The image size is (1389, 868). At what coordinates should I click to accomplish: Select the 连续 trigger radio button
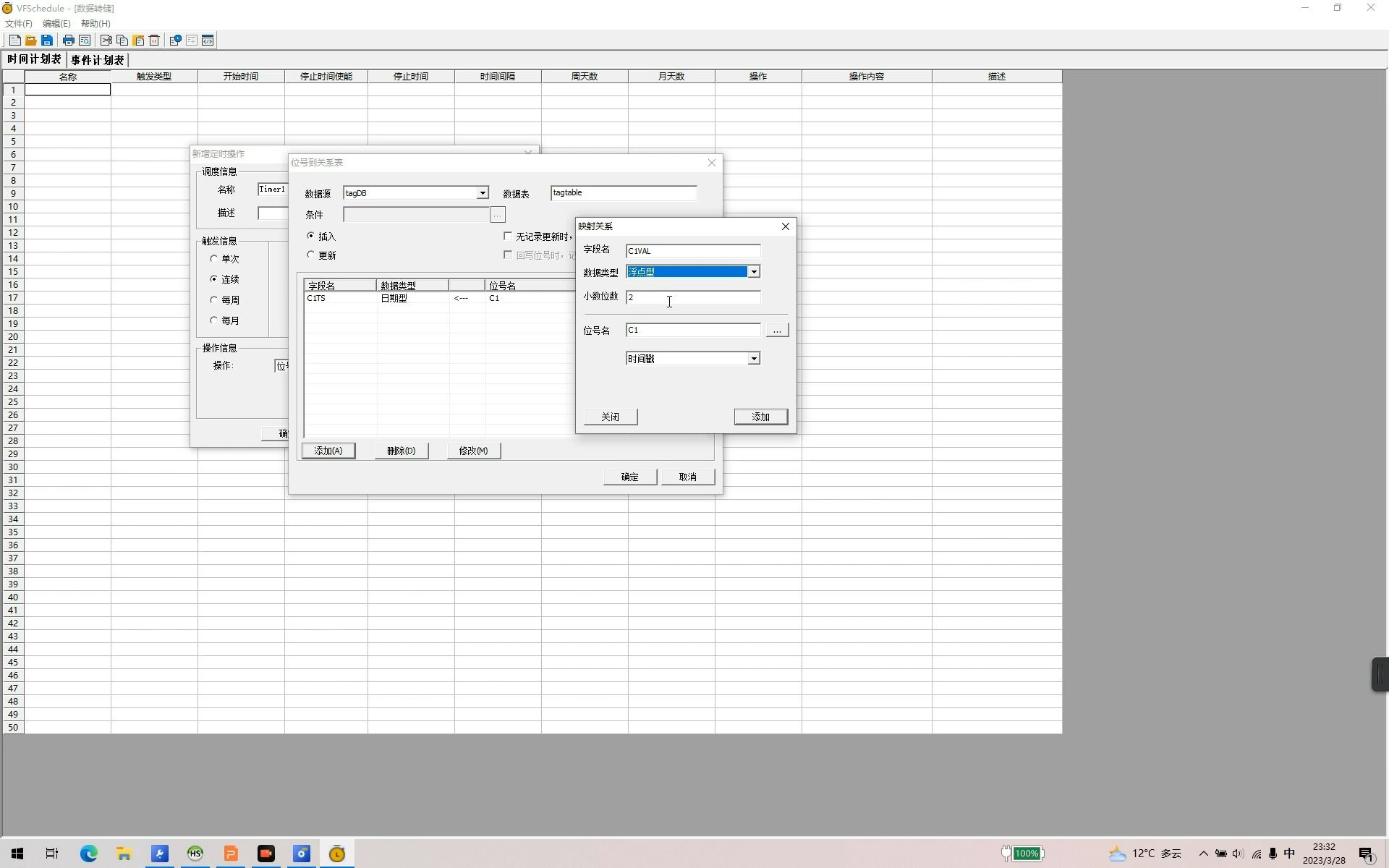213,278
